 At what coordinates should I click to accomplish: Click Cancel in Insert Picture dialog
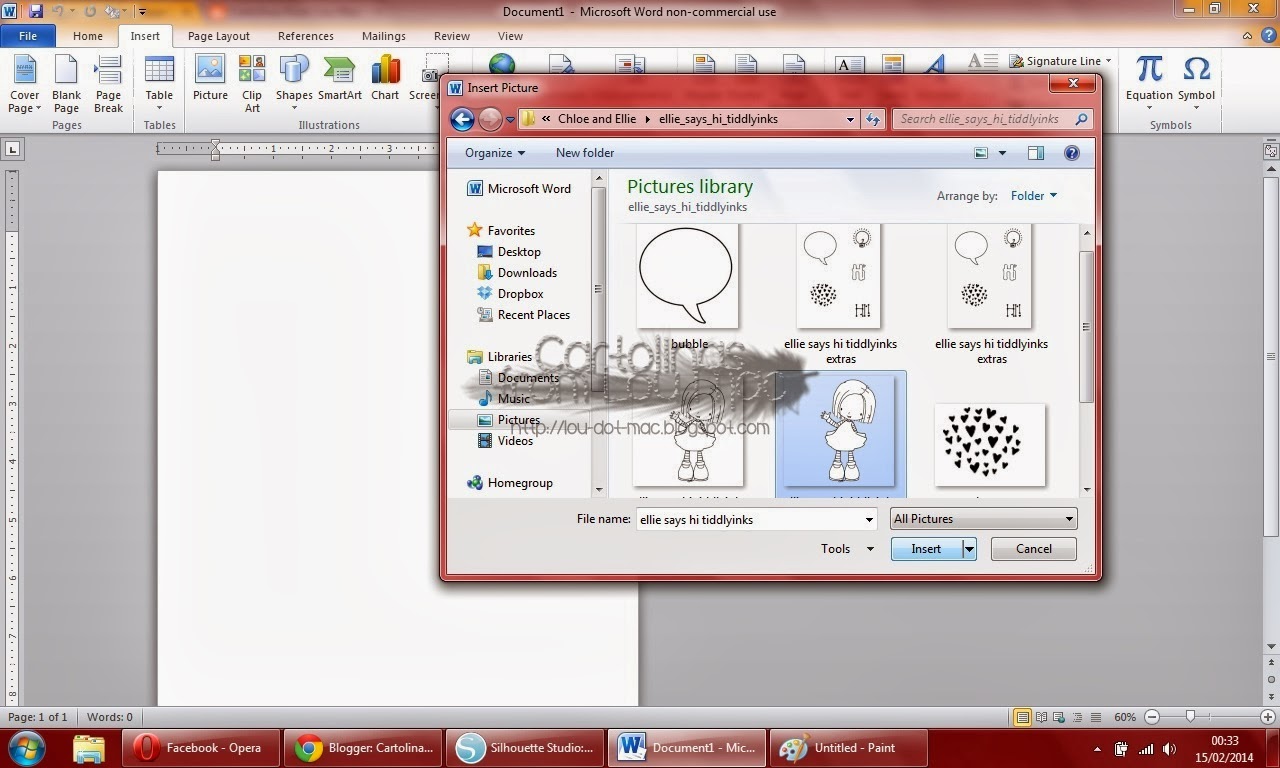[x=1034, y=549]
